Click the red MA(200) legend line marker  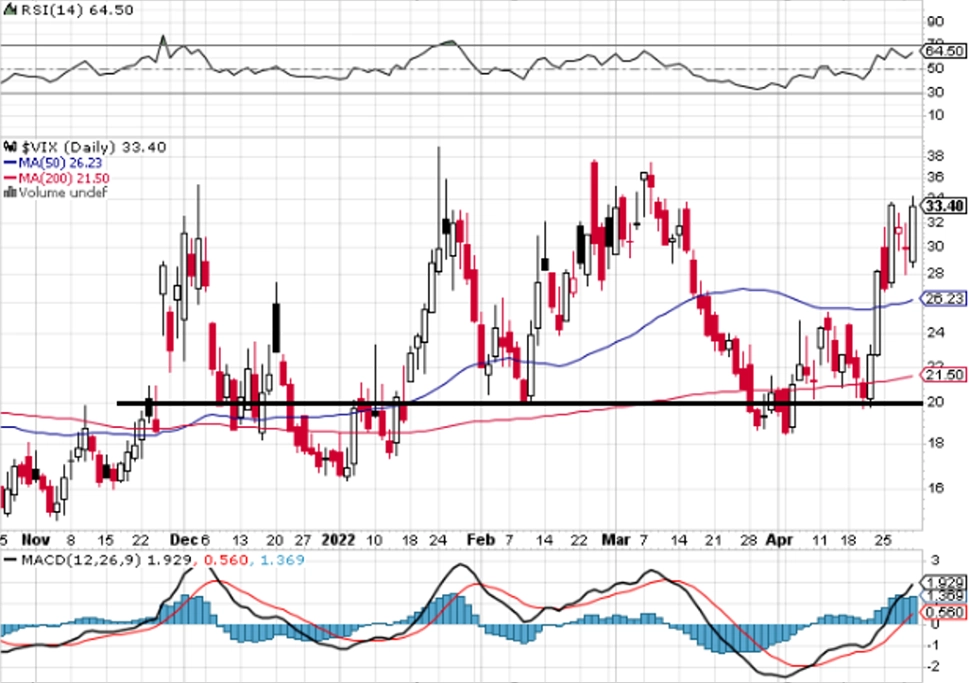tap(11, 178)
